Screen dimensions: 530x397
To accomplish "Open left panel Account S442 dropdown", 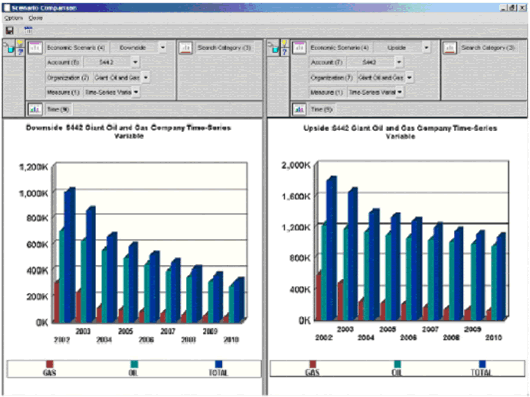I will 135,62.
